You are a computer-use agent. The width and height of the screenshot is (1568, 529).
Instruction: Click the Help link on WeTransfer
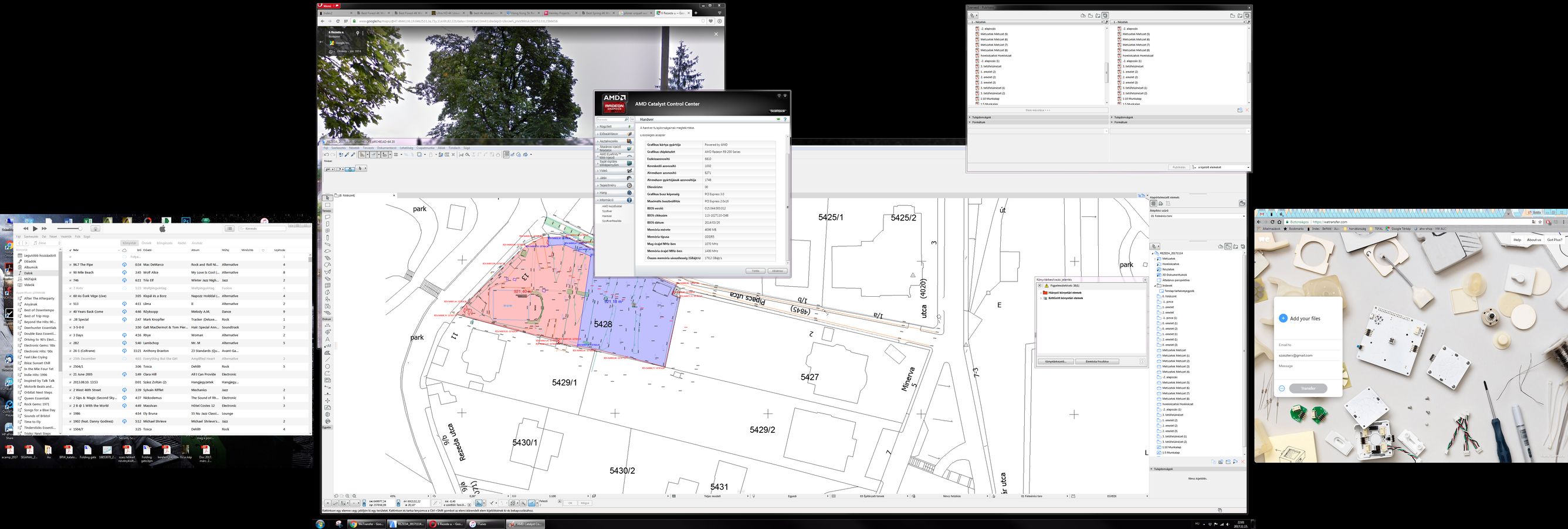[x=1517, y=240]
